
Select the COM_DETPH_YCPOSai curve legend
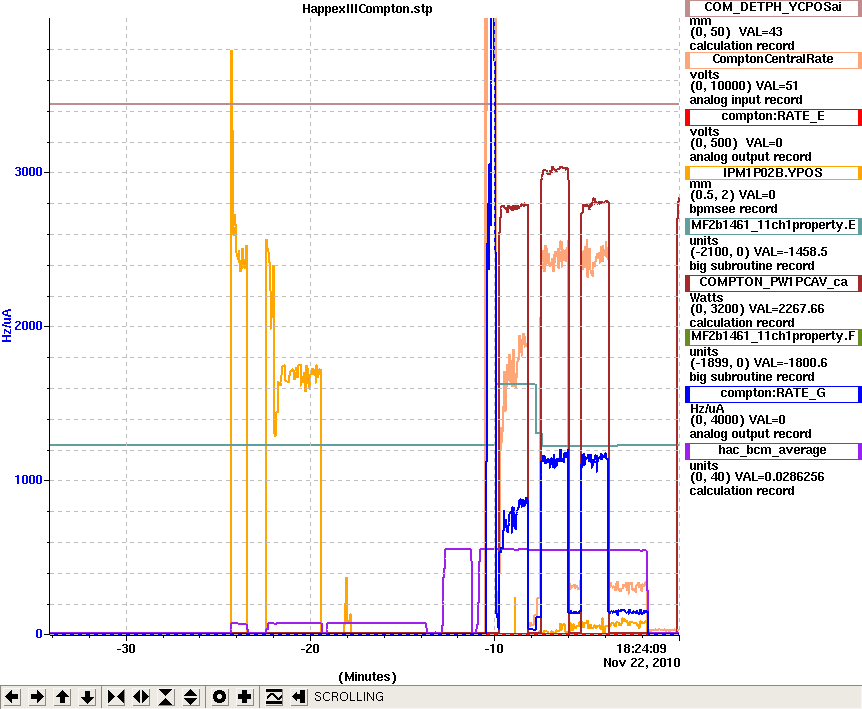(773, 7)
